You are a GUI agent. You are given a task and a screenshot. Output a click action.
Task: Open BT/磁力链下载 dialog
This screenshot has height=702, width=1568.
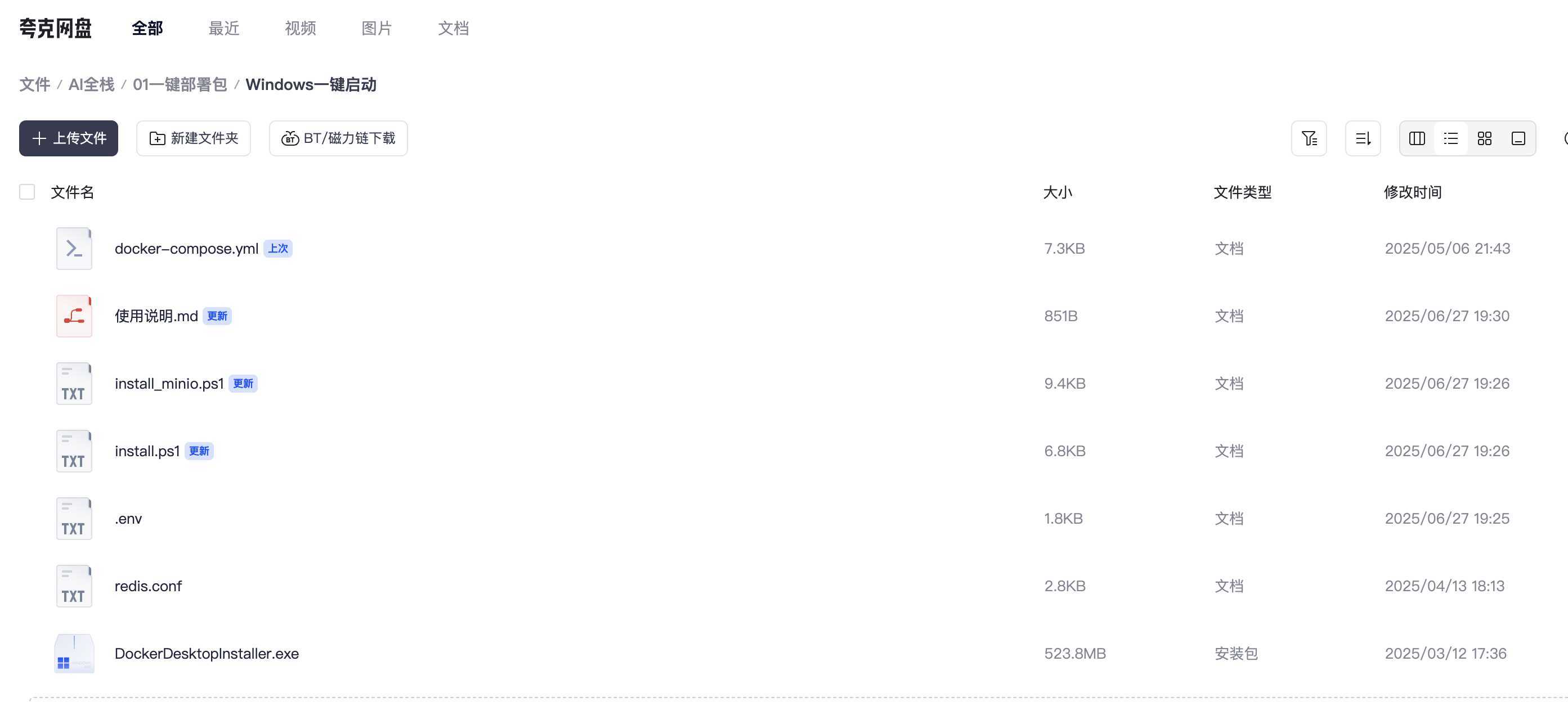click(x=338, y=138)
